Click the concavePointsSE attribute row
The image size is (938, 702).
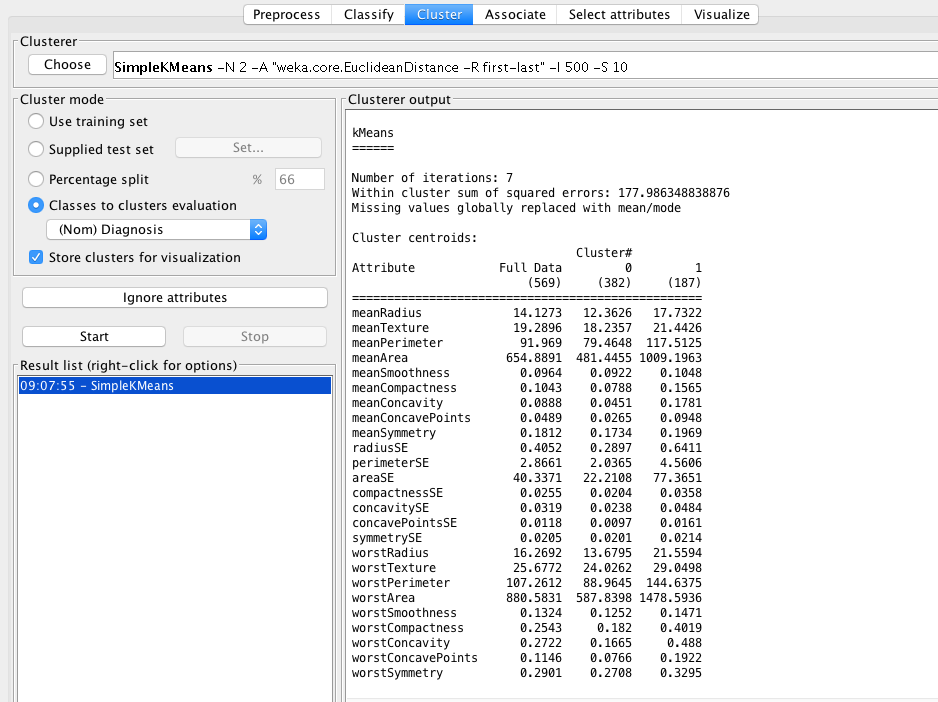coord(526,522)
